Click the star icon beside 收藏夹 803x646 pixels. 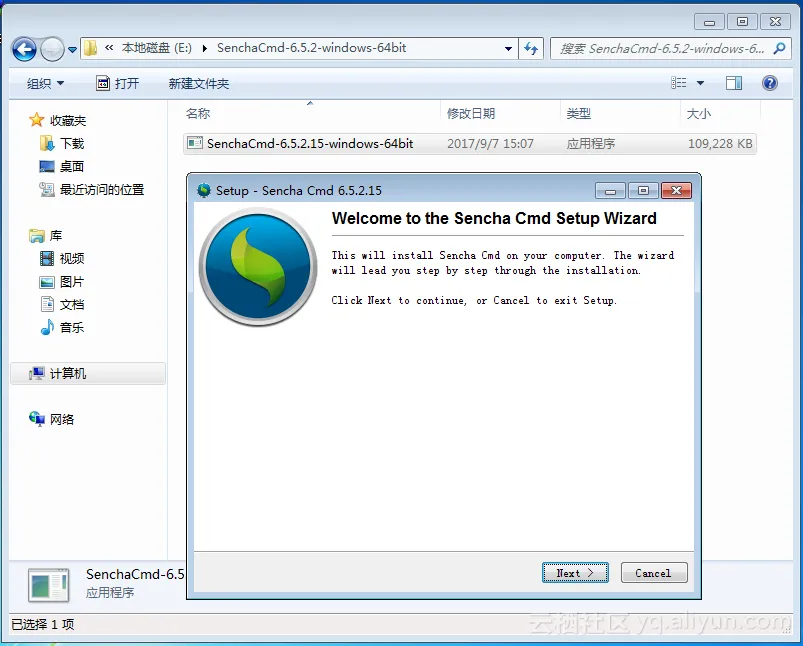36,120
